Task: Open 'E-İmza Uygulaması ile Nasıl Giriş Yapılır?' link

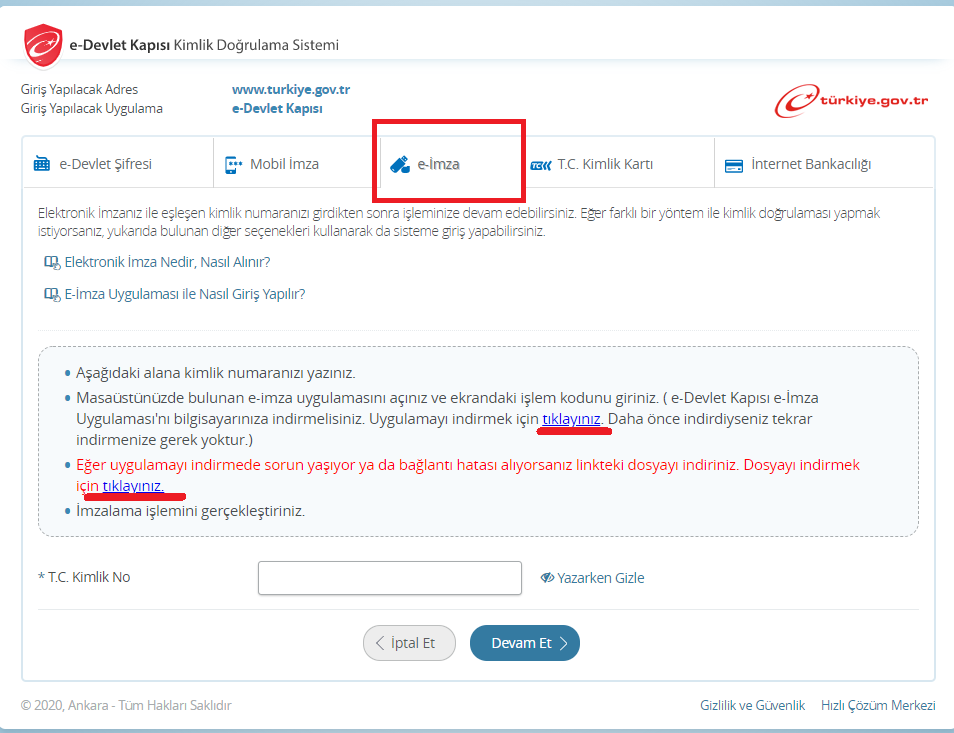Action: pos(185,294)
